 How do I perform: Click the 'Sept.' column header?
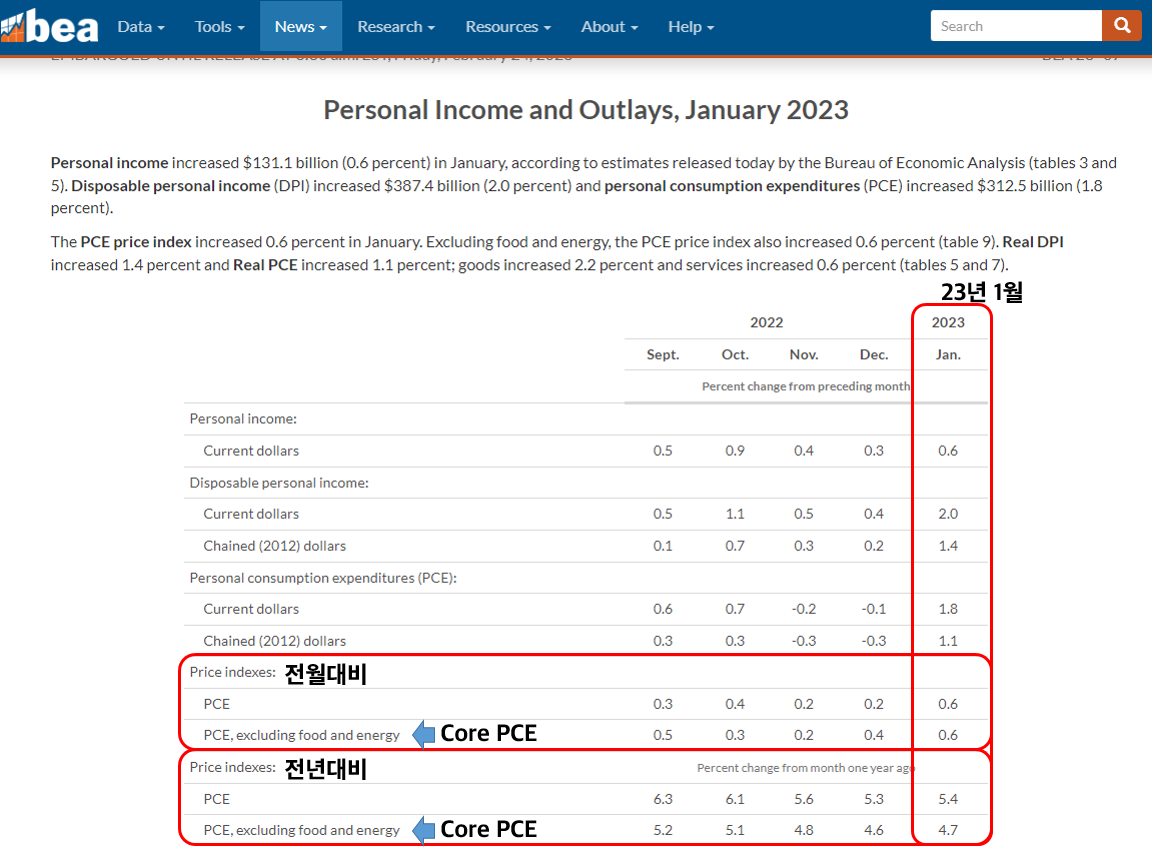663,355
